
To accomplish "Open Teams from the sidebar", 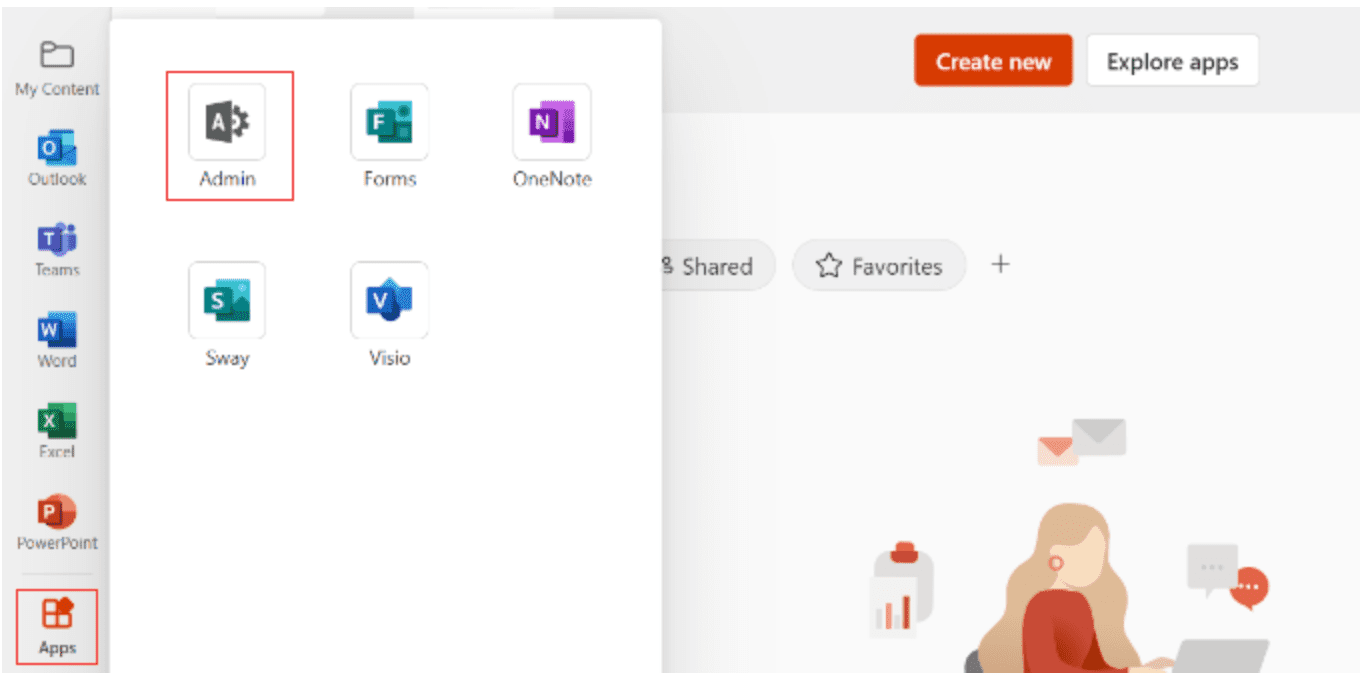I will point(57,245).
